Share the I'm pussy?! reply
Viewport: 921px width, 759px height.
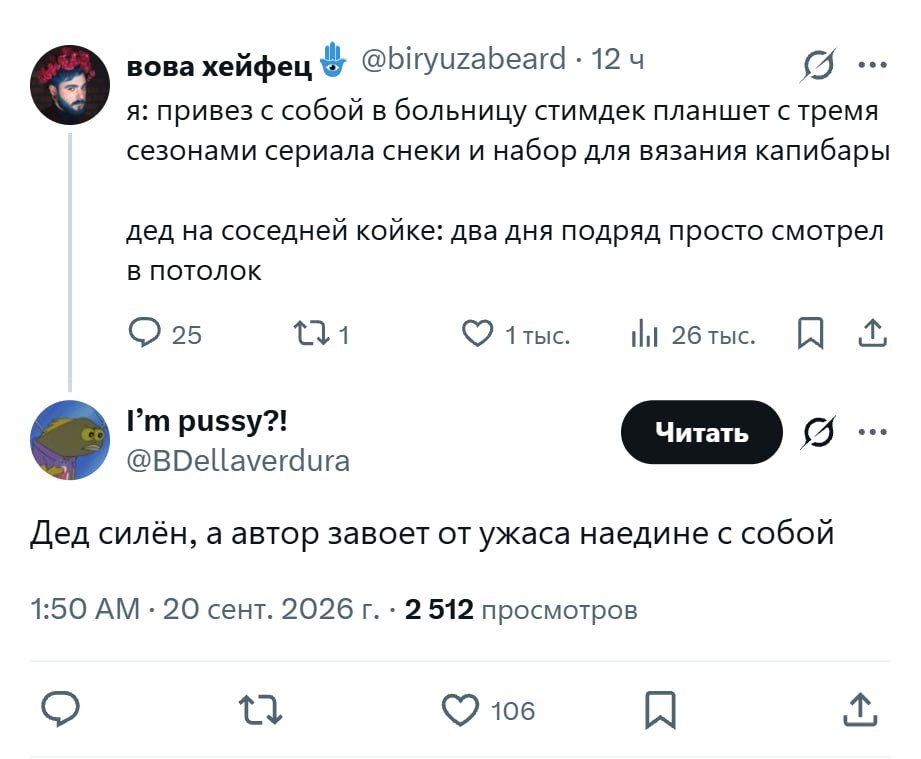click(861, 710)
